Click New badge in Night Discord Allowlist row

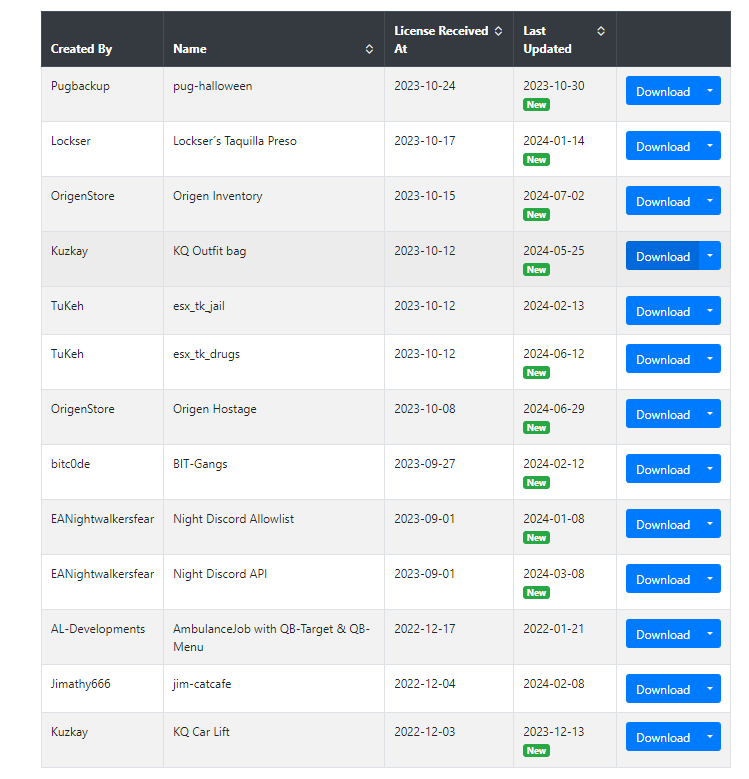click(x=536, y=538)
